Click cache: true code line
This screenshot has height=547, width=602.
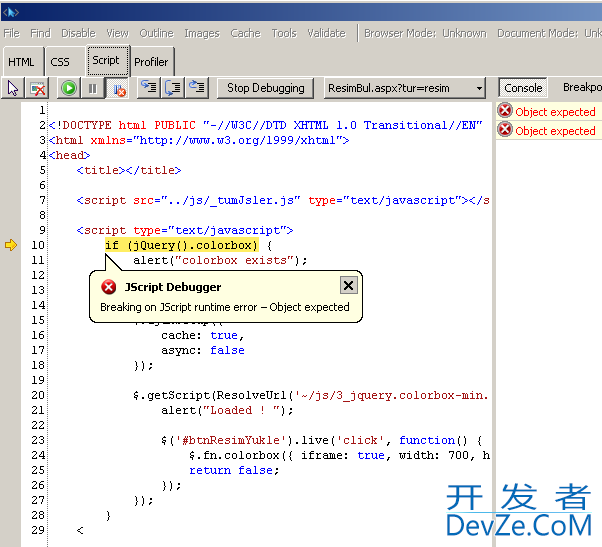coord(203,335)
